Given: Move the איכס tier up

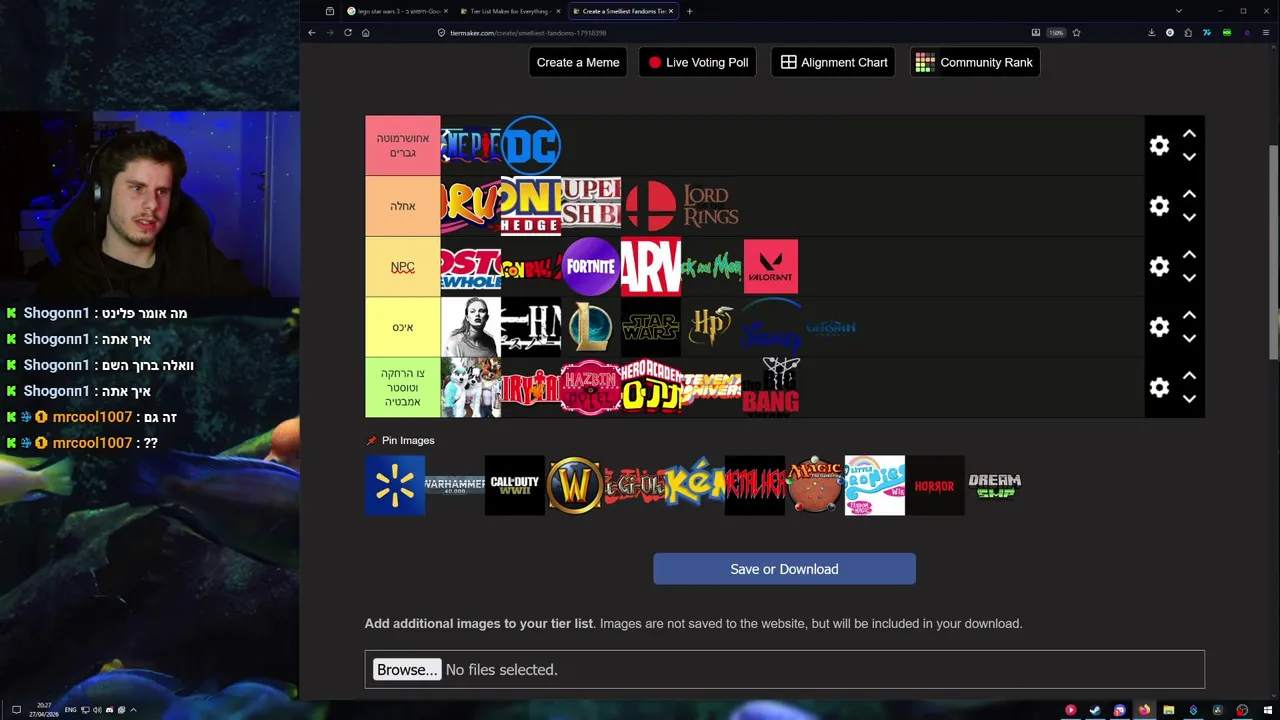Looking at the screenshot, I should (1189, 315).
